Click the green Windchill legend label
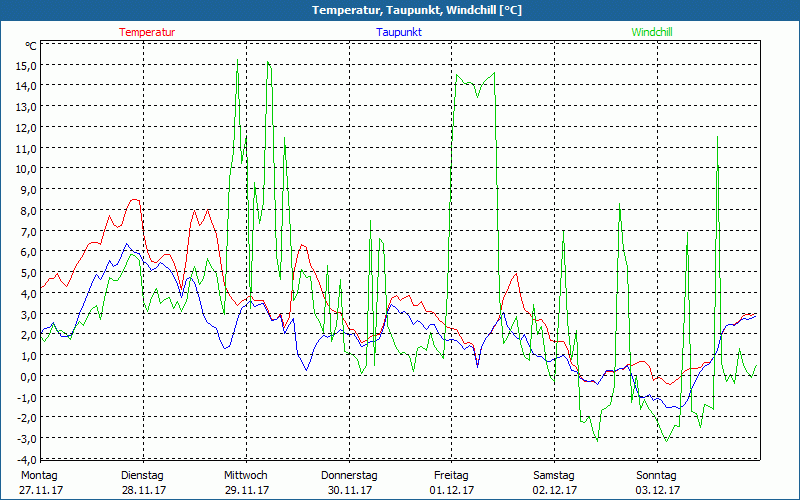The width and height of the screenshot is (800, 500). pos(652,32)
